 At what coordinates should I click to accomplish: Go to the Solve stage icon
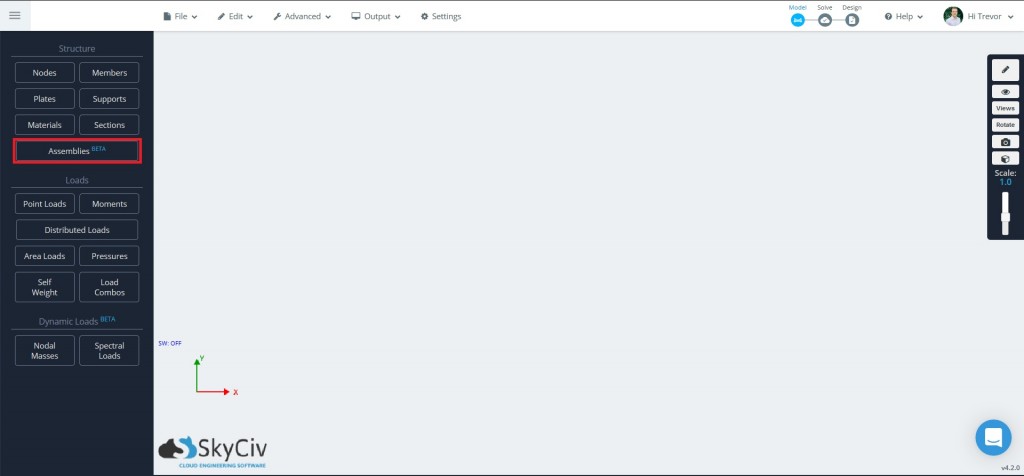(825, 20)
